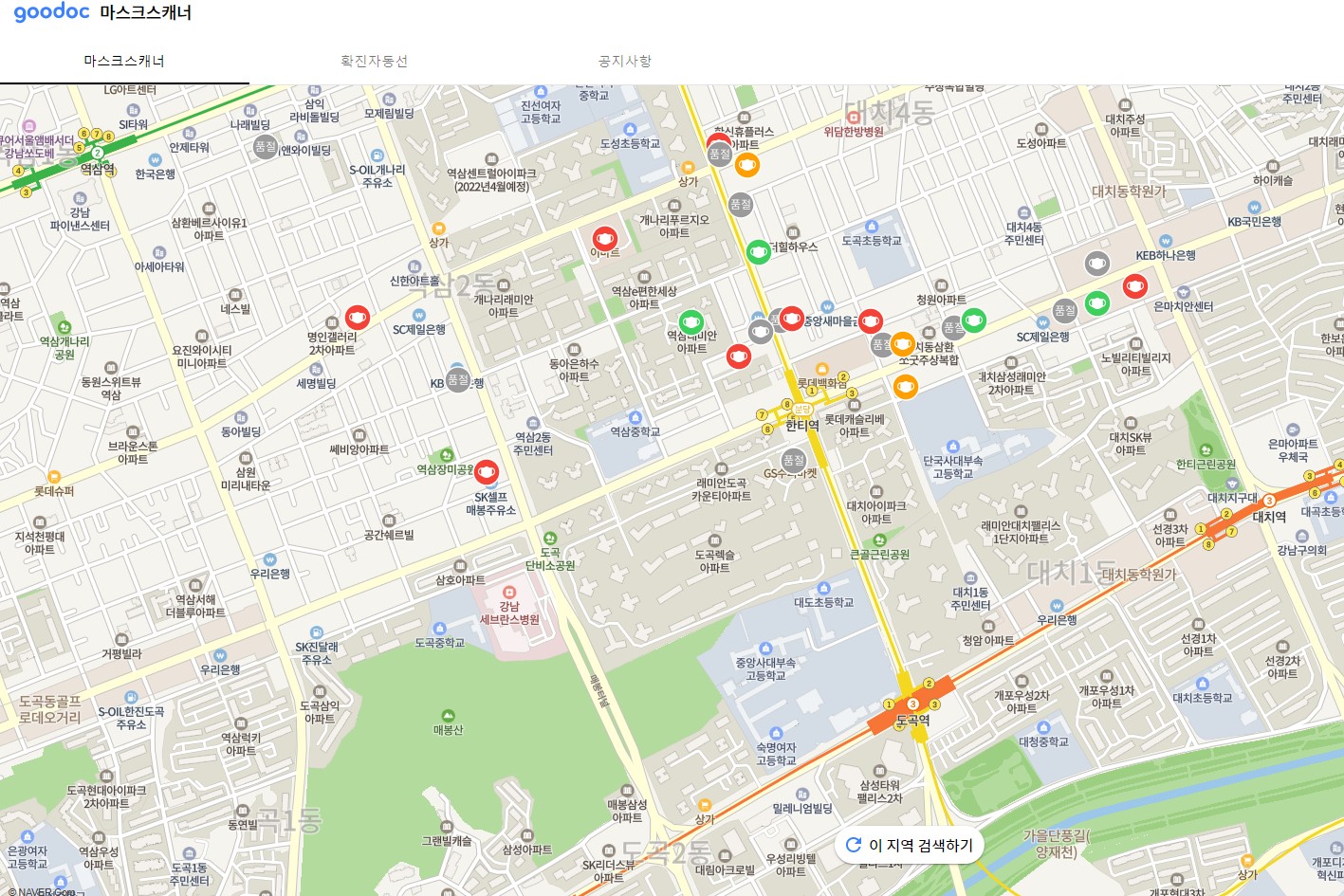Click the 숙명여자고등학교 label
Viewport: 1344px width, 896px height.
(776, 754)
